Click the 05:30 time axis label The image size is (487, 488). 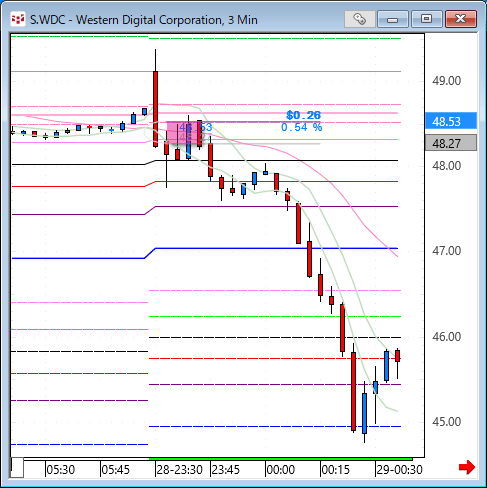pos(61,470)
